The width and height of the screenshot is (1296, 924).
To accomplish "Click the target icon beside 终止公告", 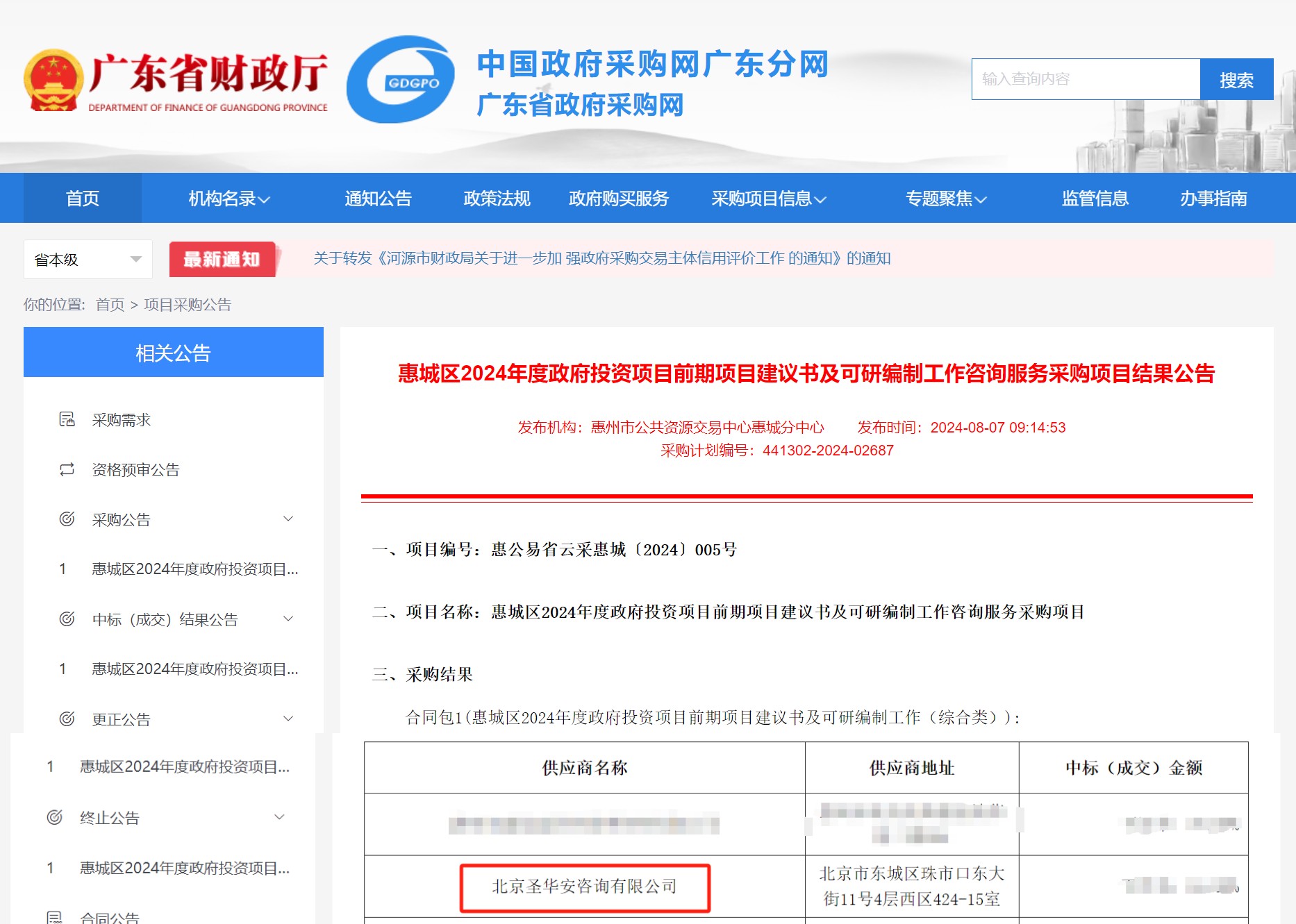I will coord(54,817).
